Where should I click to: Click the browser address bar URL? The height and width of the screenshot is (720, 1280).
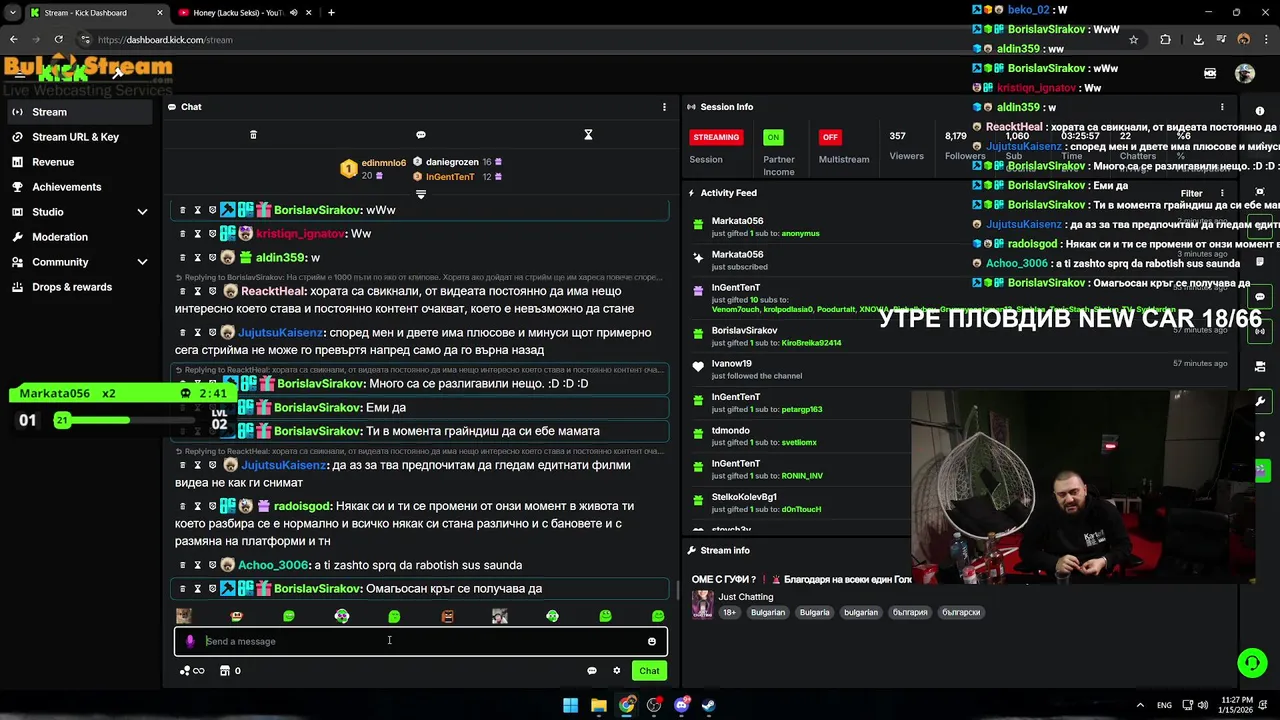165,40
